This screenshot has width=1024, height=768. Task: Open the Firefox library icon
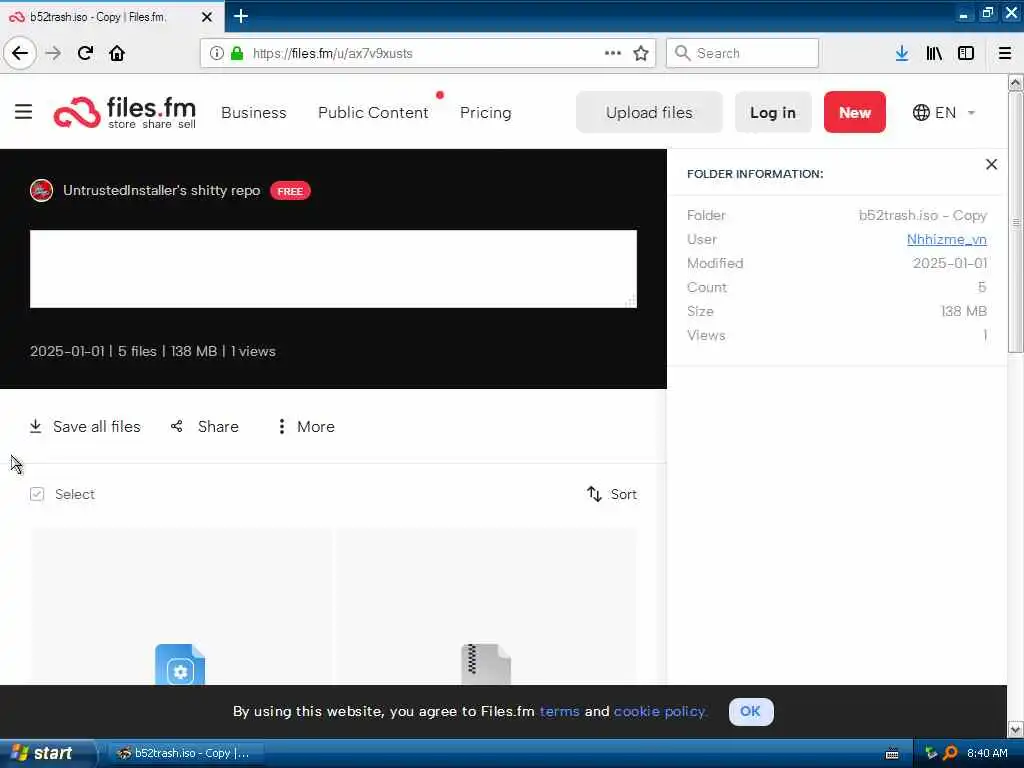click(x=934, y=53)
